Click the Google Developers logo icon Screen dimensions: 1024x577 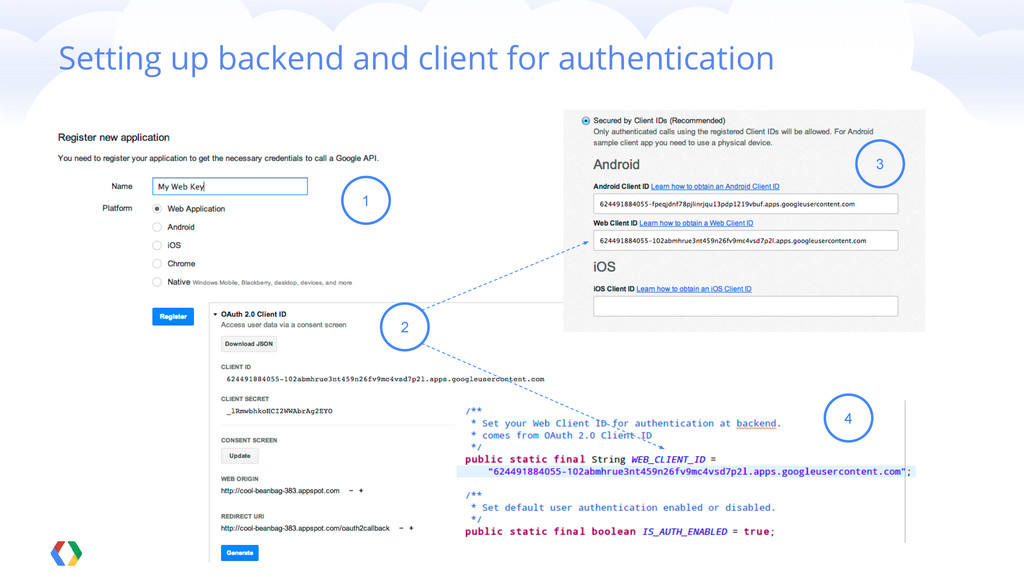tap(67, 554)
